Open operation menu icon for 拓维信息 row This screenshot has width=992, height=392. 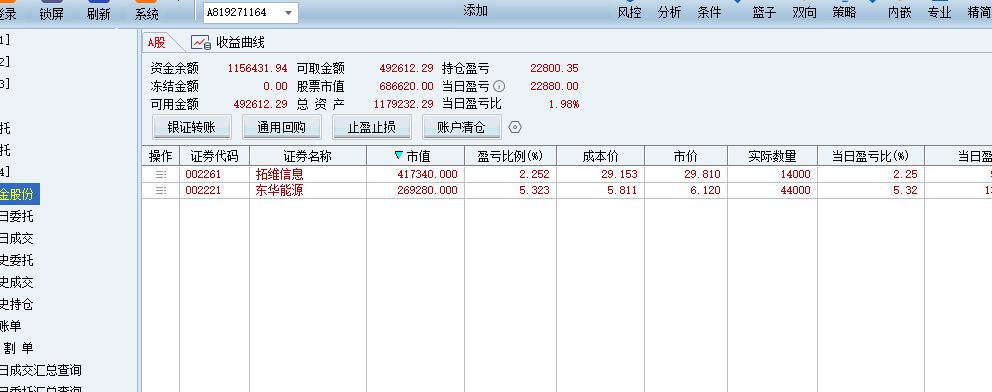[x=161, y=174]
